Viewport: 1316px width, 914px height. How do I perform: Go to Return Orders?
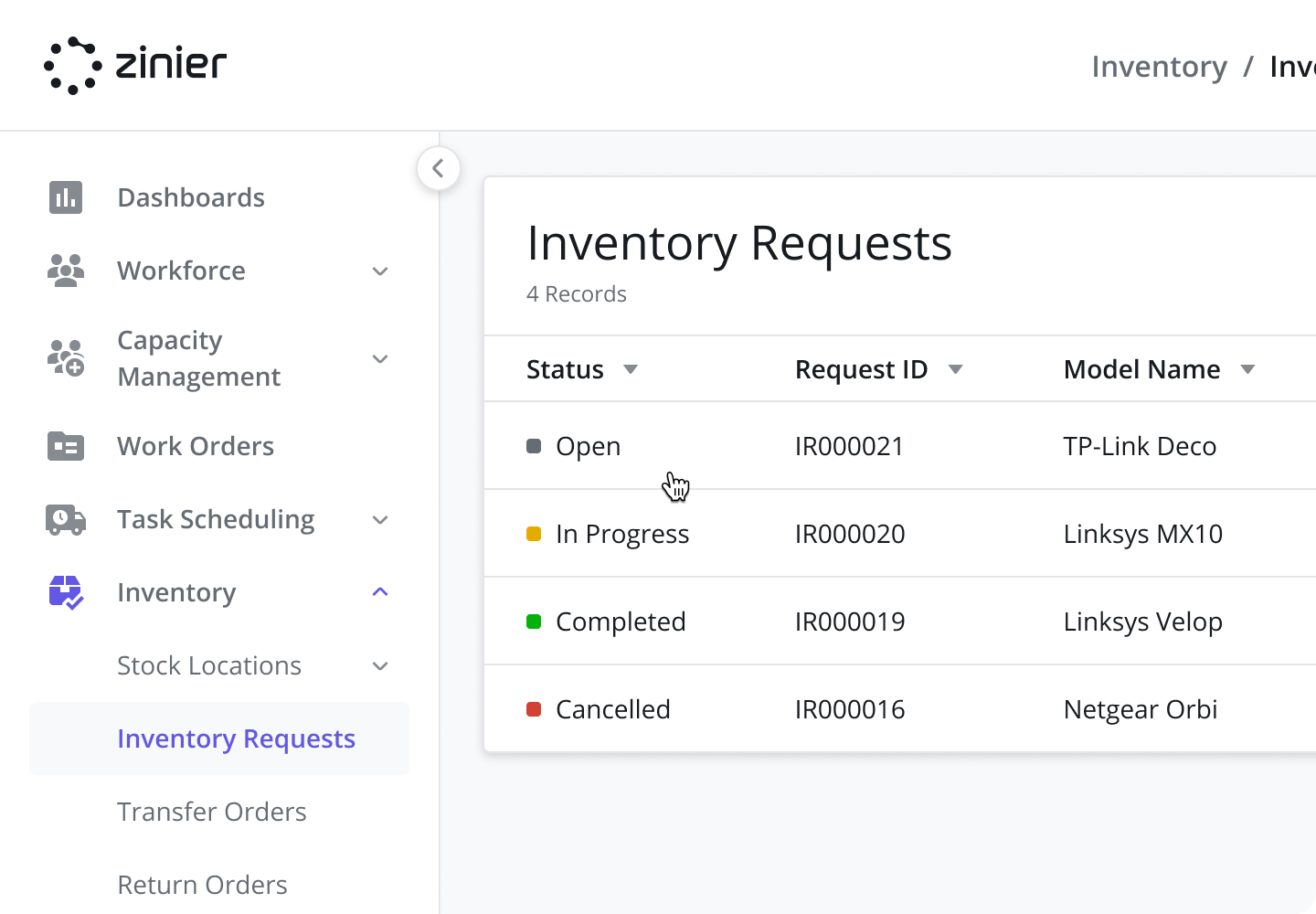[203, 885]
